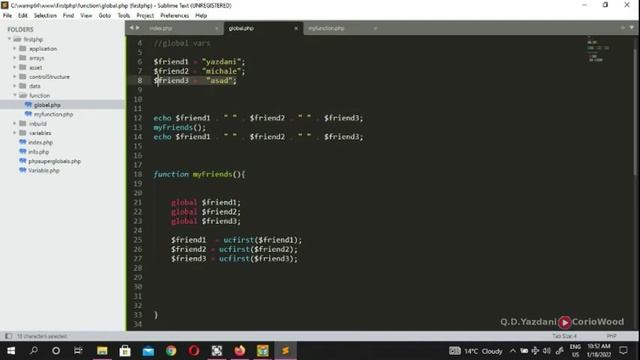Screen dimensions: 640x360
Task: Click the controlStructure folder icon
Action: pyautogui.click(x=23, y=77)
